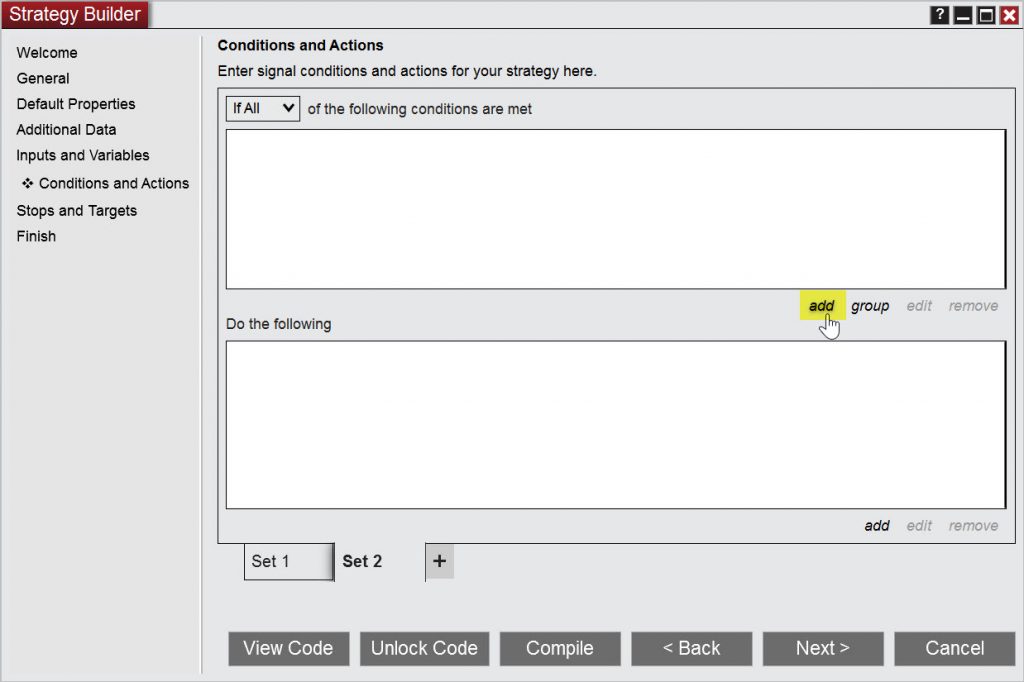
Task: Click inside the conditions list box
Action: 616,209
